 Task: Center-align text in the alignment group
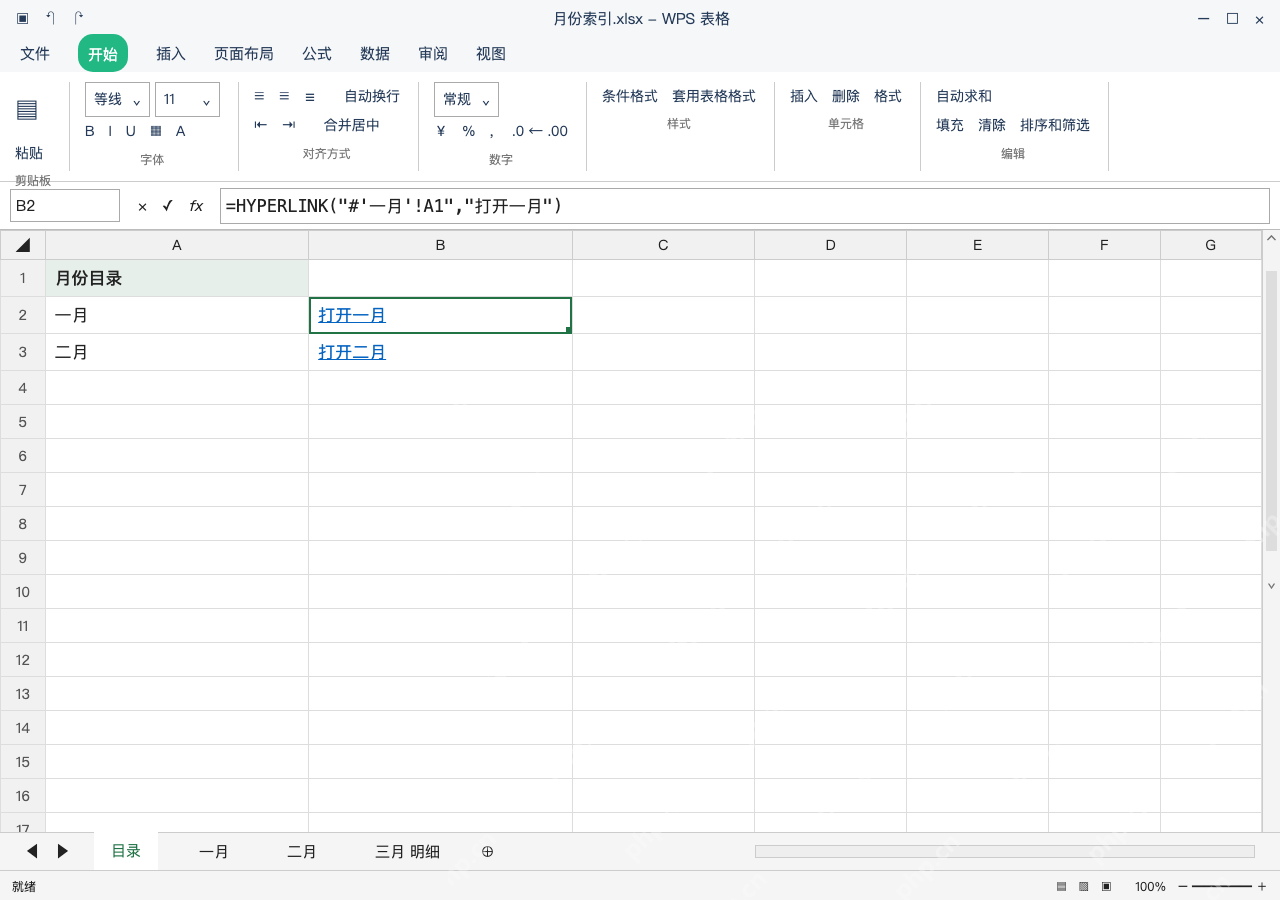[x=284, y=96]
